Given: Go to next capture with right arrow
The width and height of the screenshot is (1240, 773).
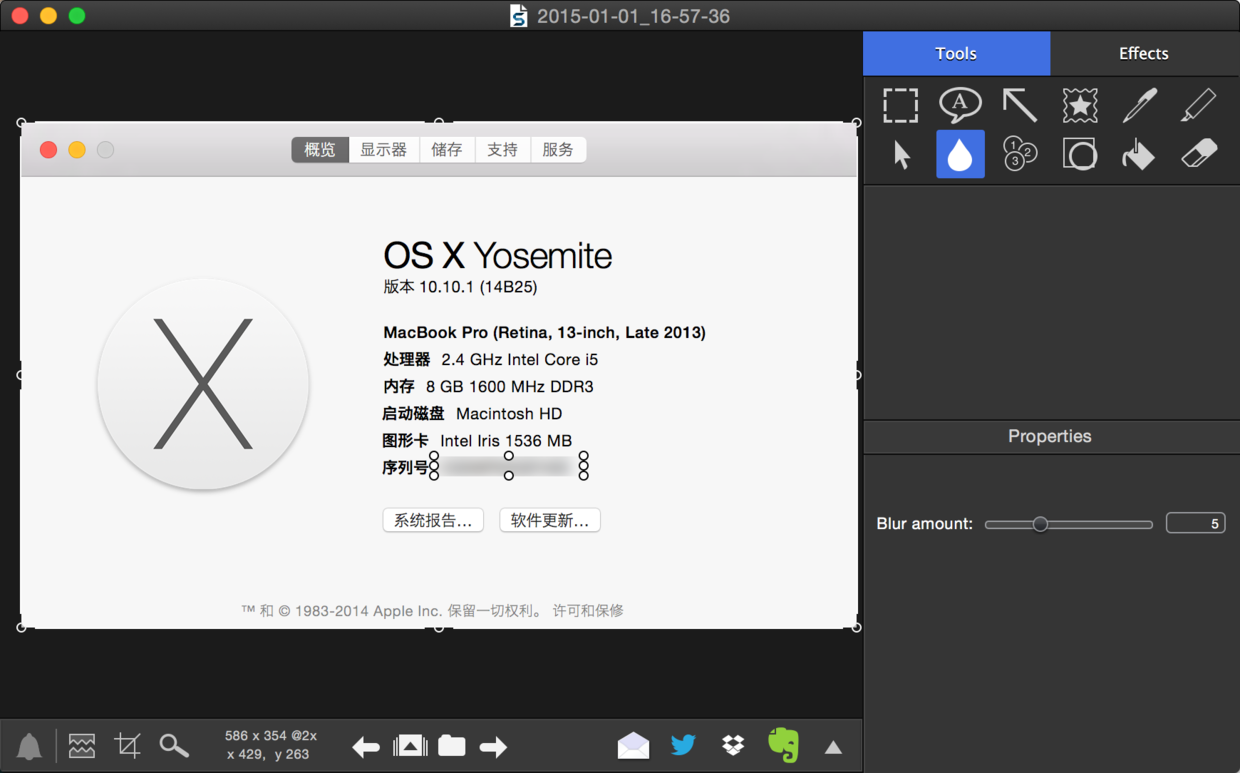Looking at the screenshot, I should (493, 746).
